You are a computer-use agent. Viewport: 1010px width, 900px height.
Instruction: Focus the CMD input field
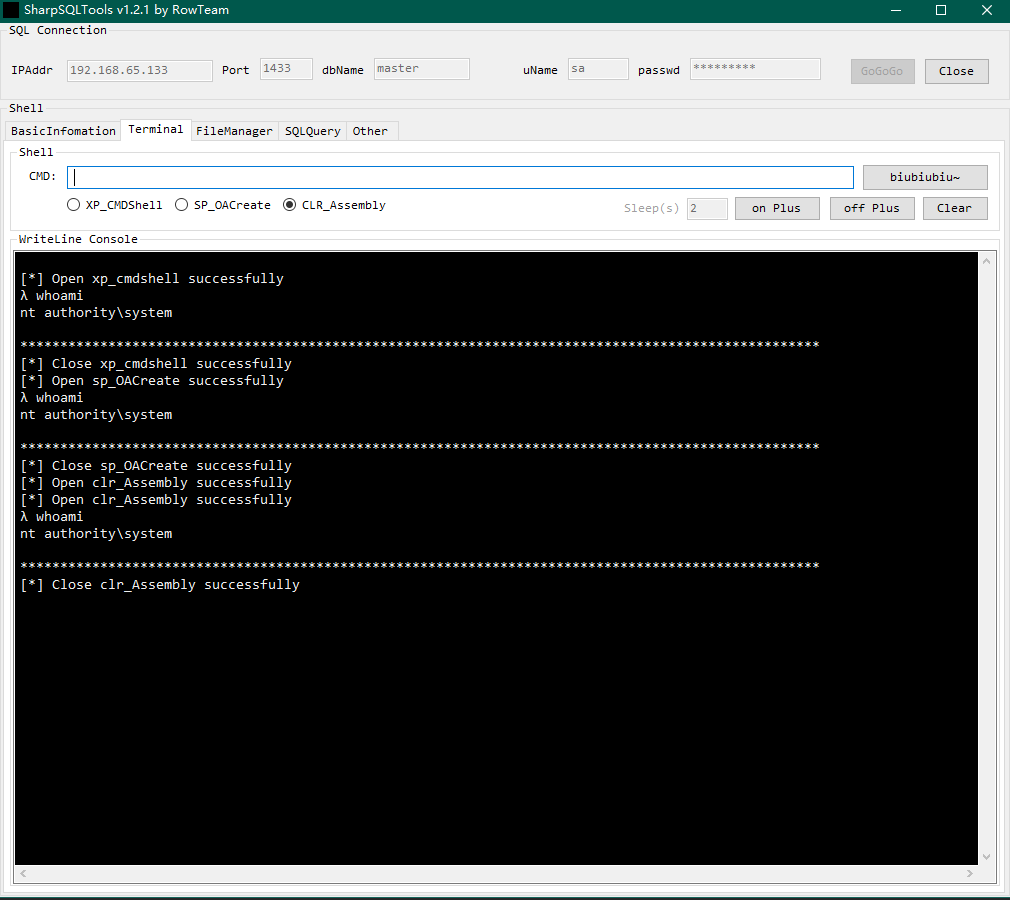point(461,177)
